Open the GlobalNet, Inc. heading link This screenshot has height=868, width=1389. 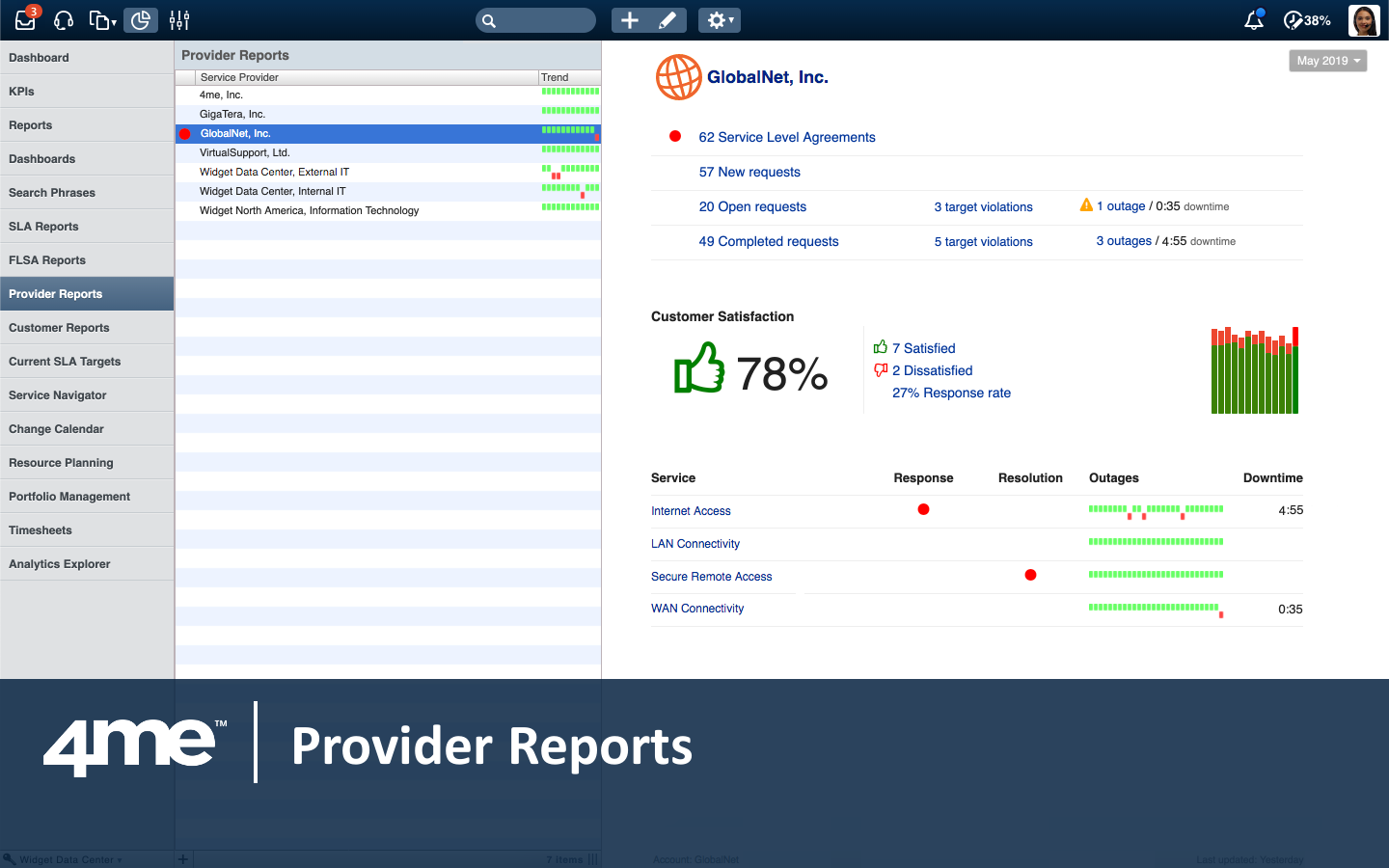[x=768, y=77]
